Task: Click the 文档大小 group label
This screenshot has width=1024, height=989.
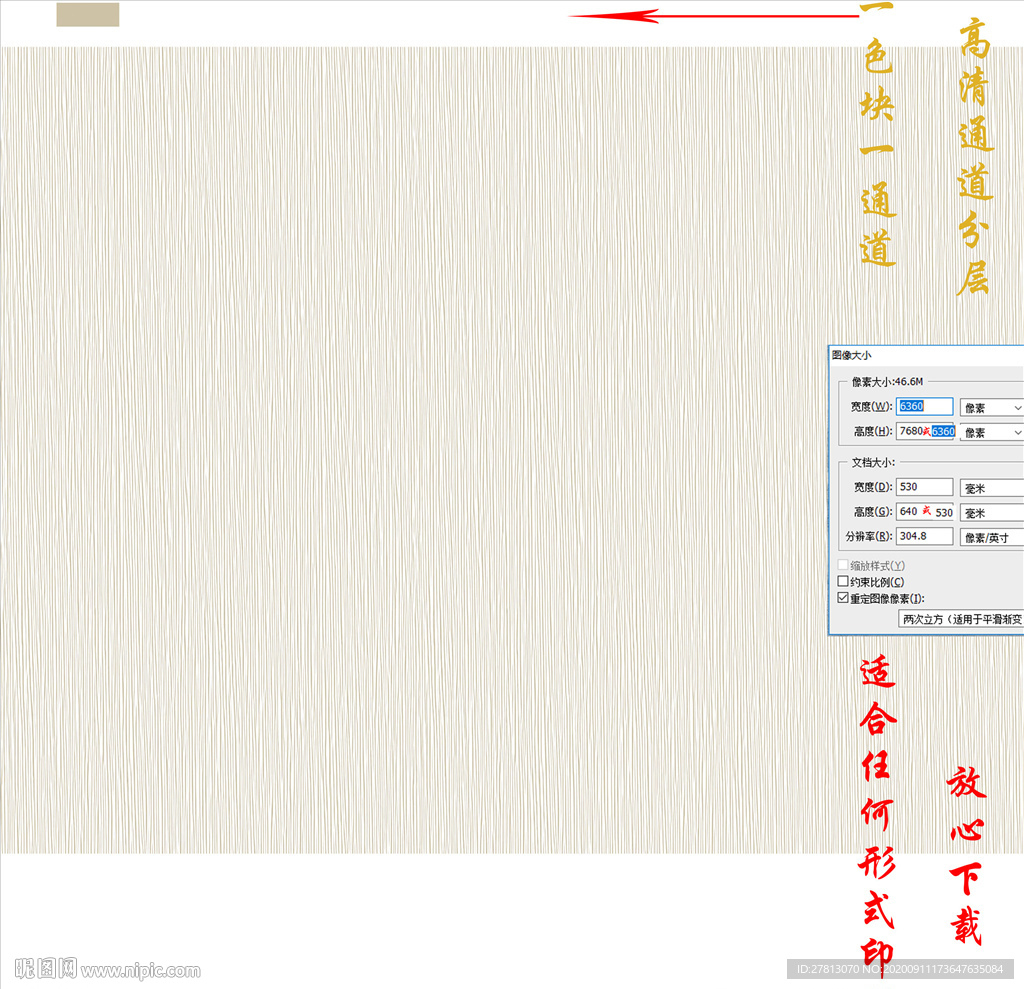Action: pyautogui.click(x=873, y=462)
